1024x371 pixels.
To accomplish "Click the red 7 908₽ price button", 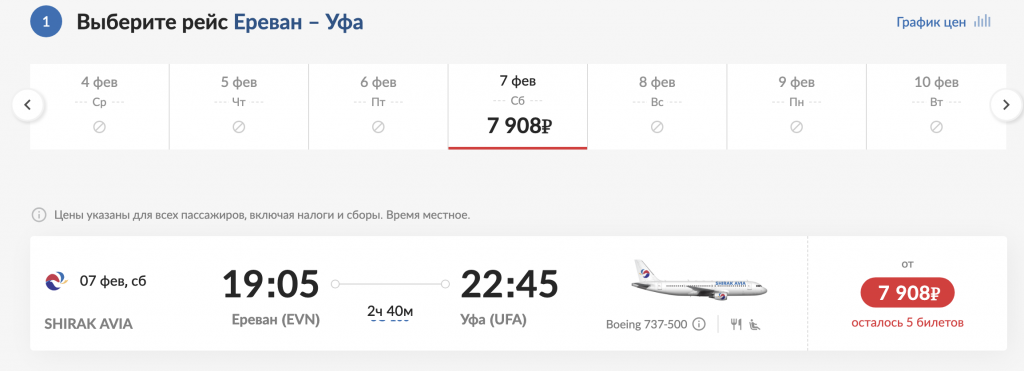I will pyautogui.click(x=908, y=294).
